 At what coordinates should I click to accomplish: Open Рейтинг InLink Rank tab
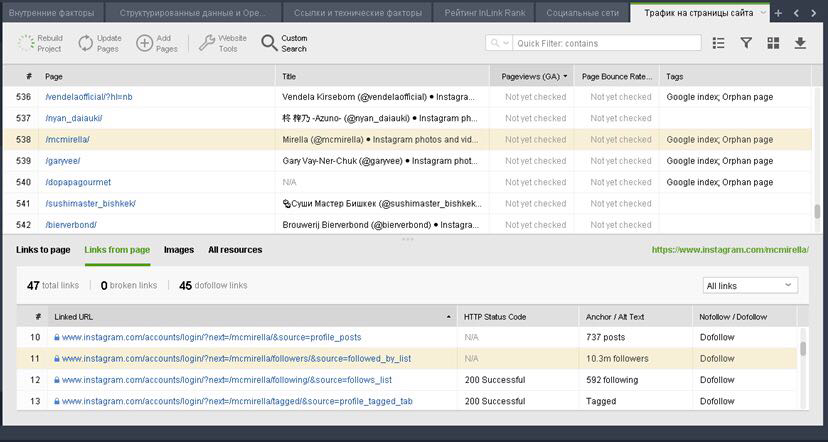[x=485, y=13]
